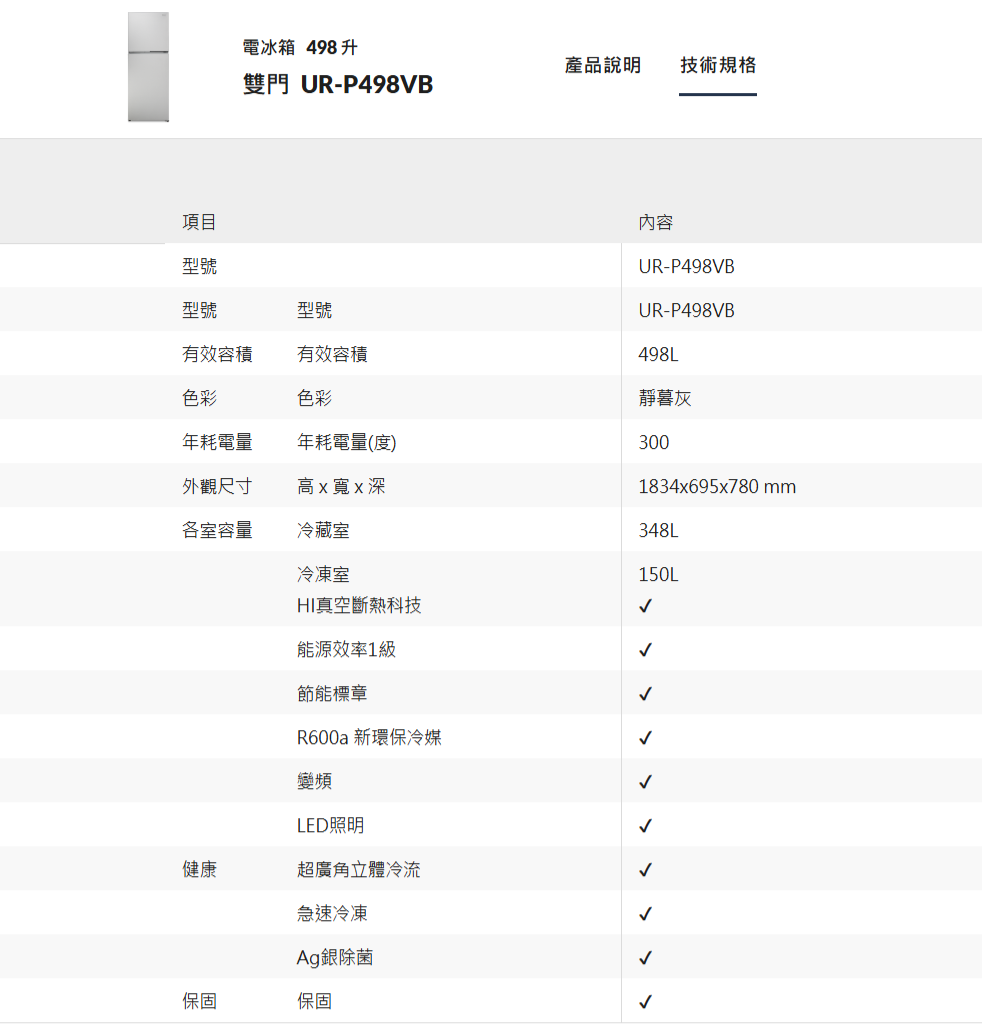Viewport: 982px width, 1027px height.
Task: Select the 1834x695x780 mm dimension value
Action: 717,487
